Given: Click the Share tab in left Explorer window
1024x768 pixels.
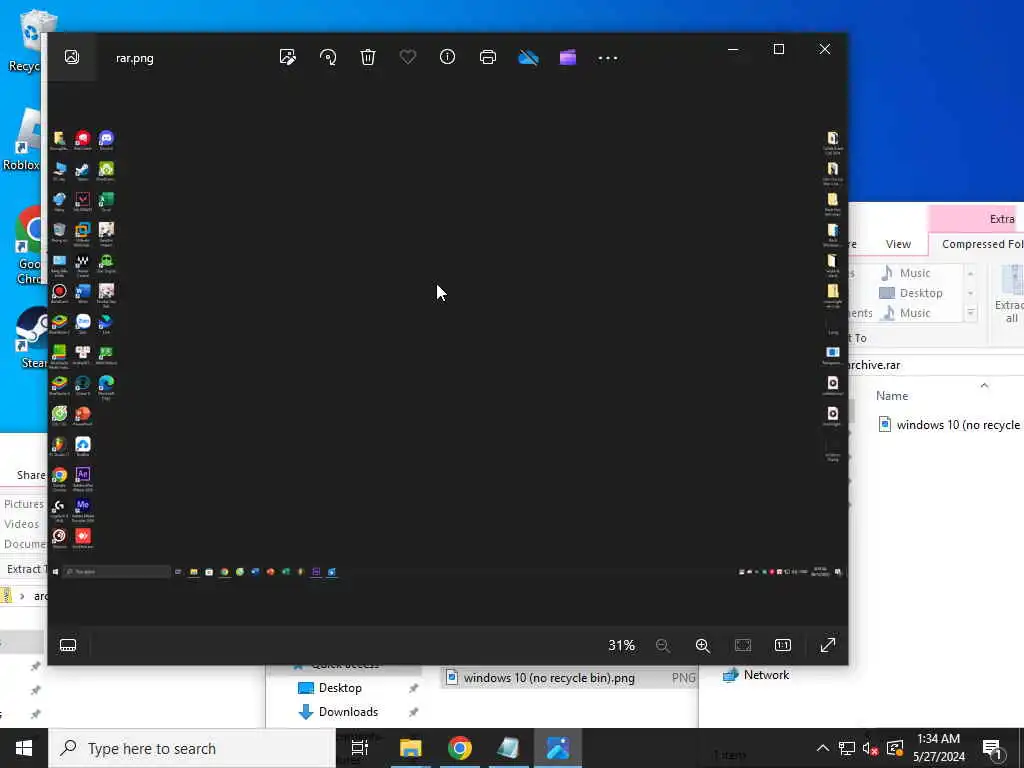Looking at the screenshot, I should (30, 475).
